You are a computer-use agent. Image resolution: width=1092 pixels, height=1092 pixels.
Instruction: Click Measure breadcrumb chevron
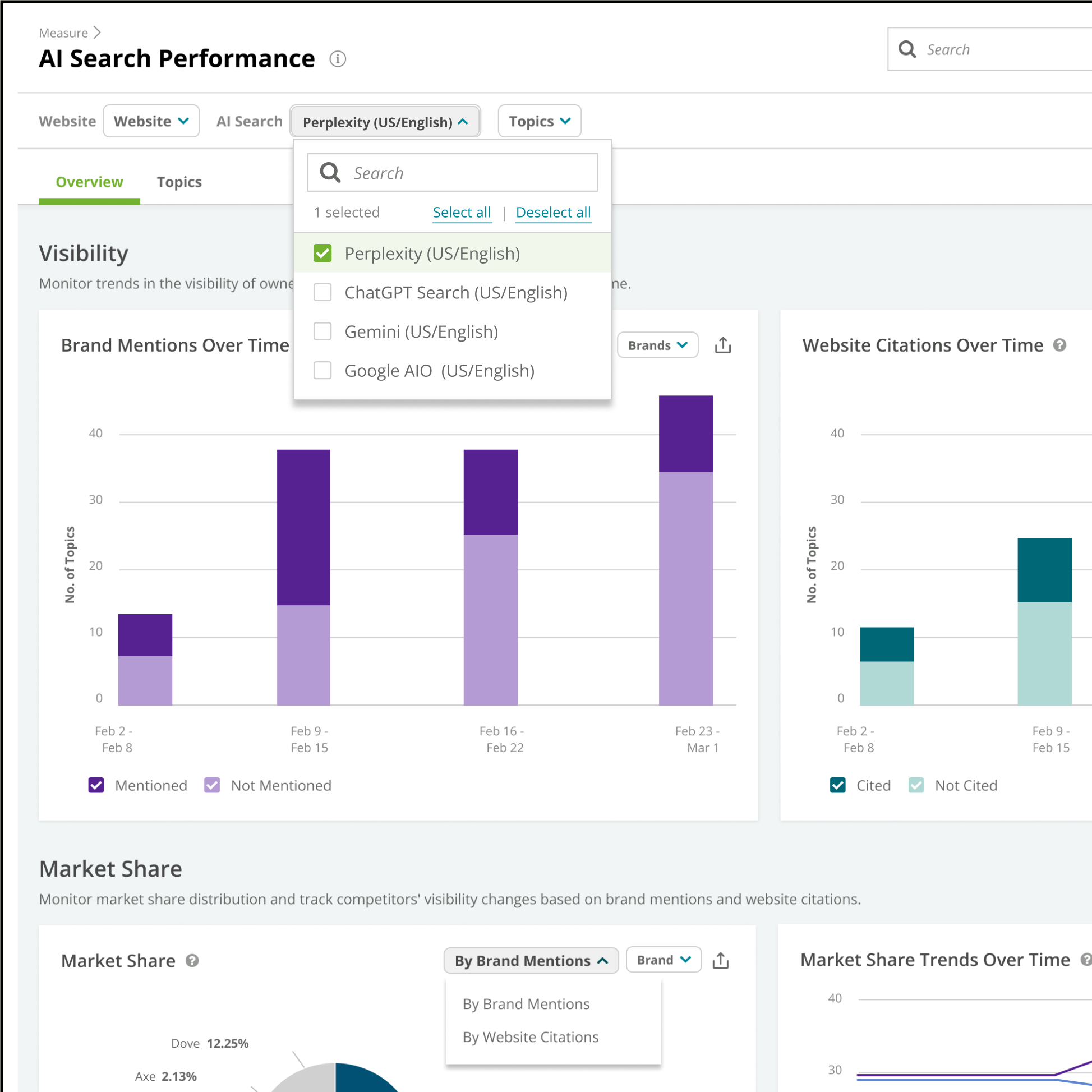pyautogui.click(x=97, y=33)
